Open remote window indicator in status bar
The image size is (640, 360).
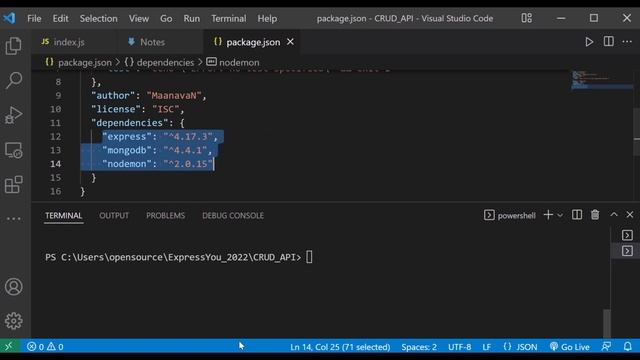pos(9,347)
